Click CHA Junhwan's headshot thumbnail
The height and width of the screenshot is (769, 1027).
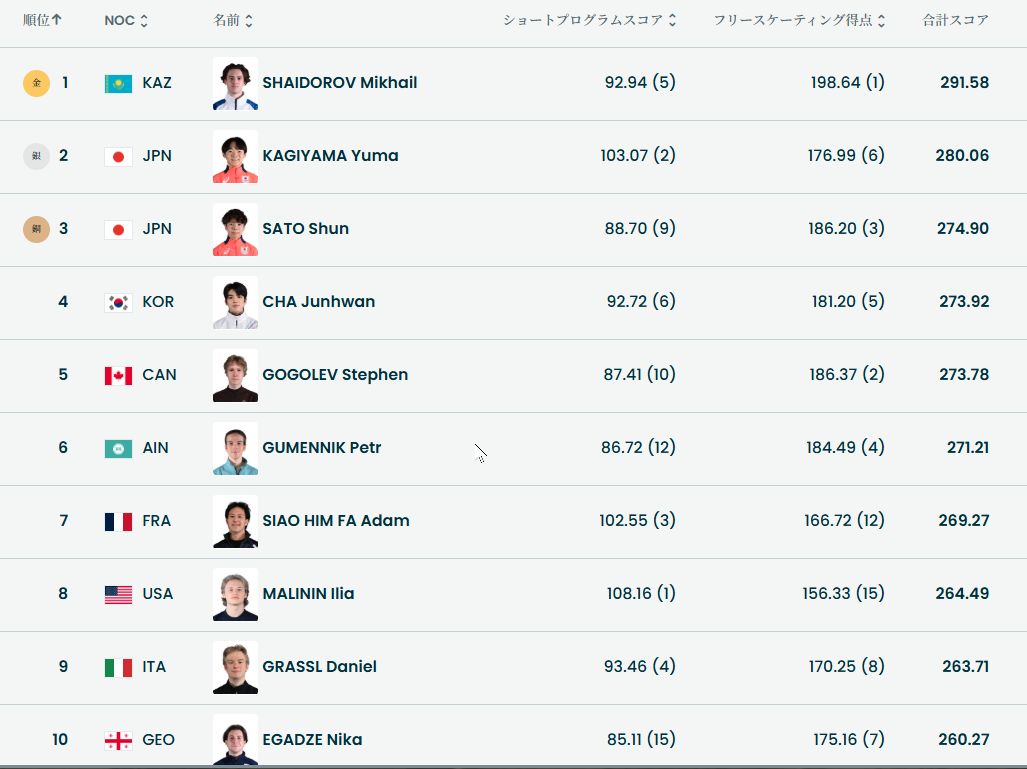pos(235,302)
